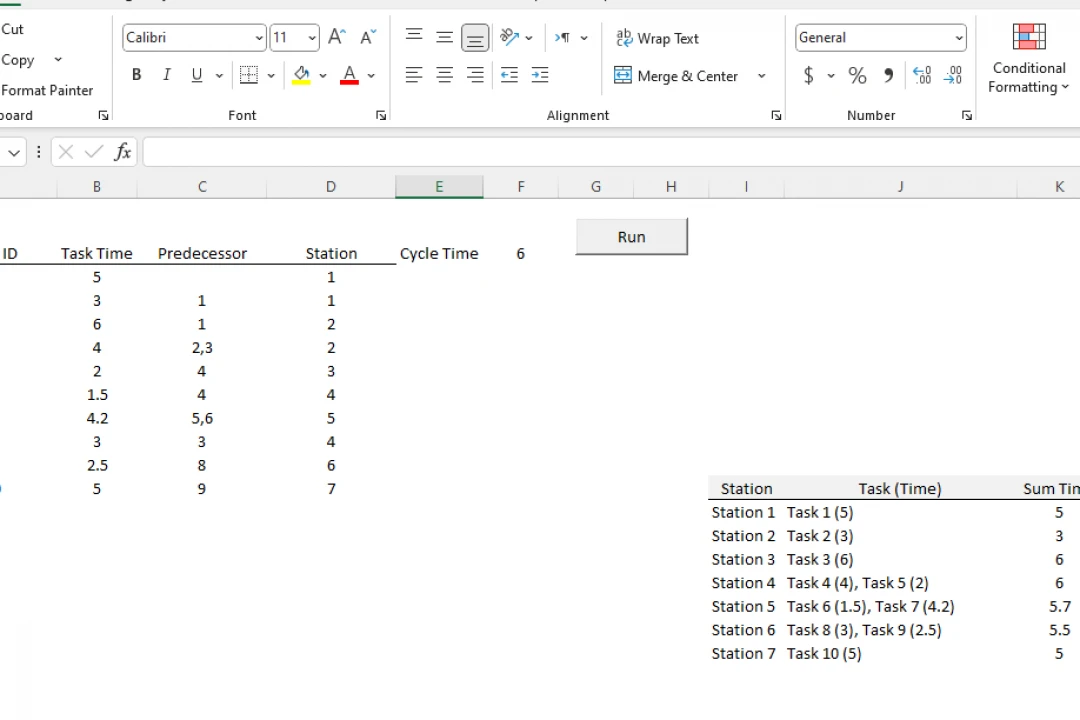Screen dimensions: 1080x720
Task: Click the Wrap Text button
Action: pos(658,38)
